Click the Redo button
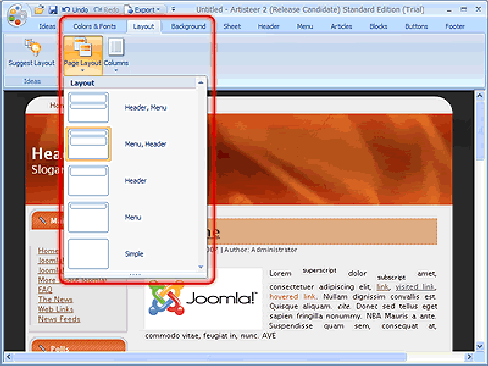 106,10
